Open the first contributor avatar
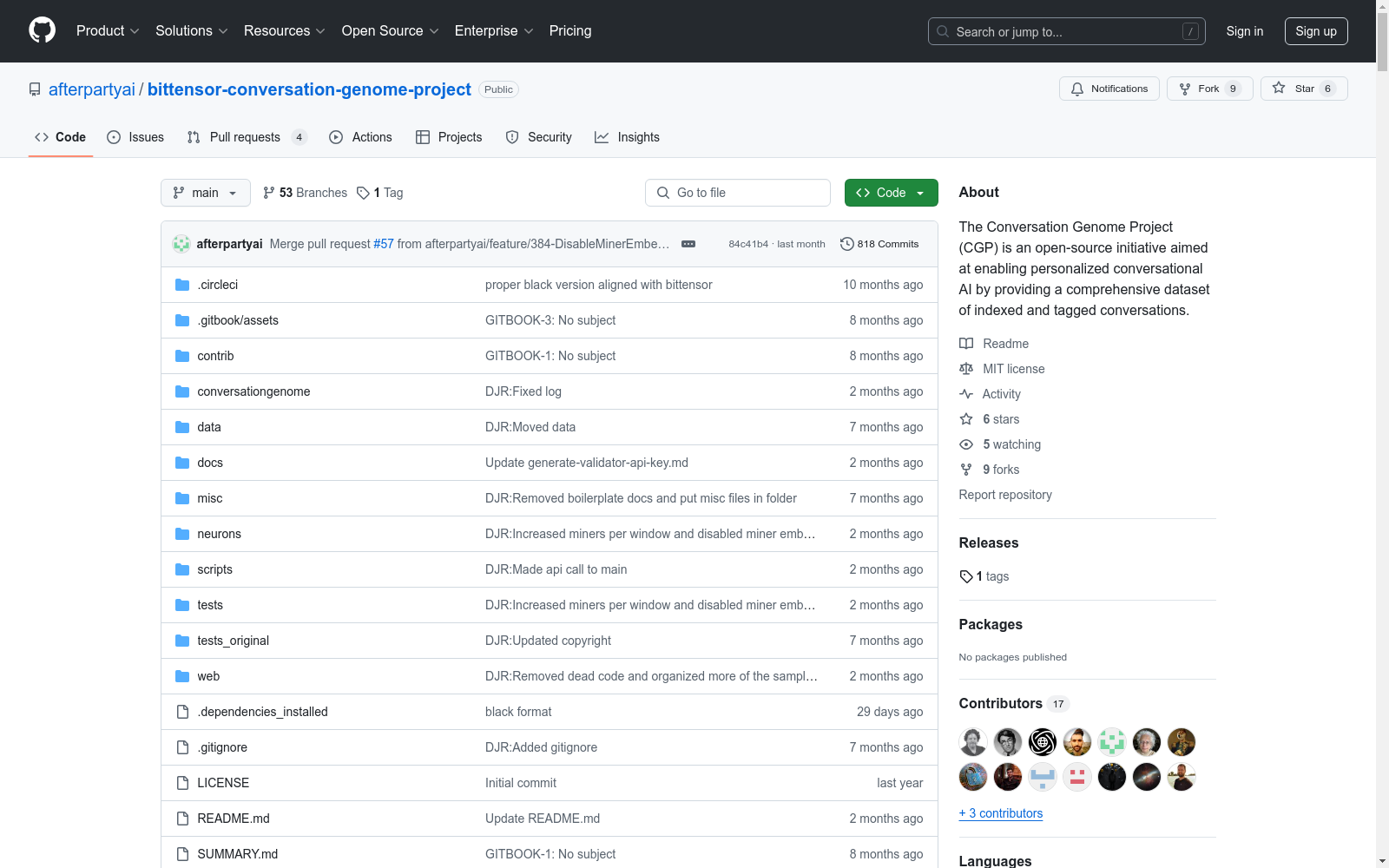The height and width of the screenshot is (868, 1389). click(973, 742)
